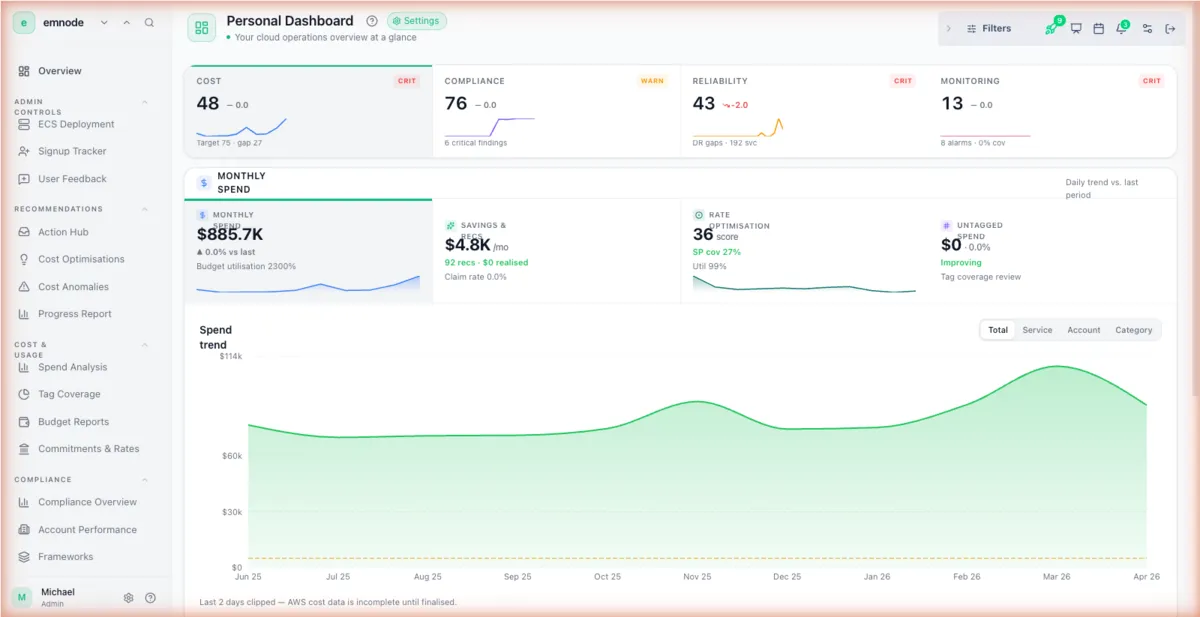Click the help question mark beside Personal Dashboard
This screenshot has height=617, width=1200.
pos(372,21)
